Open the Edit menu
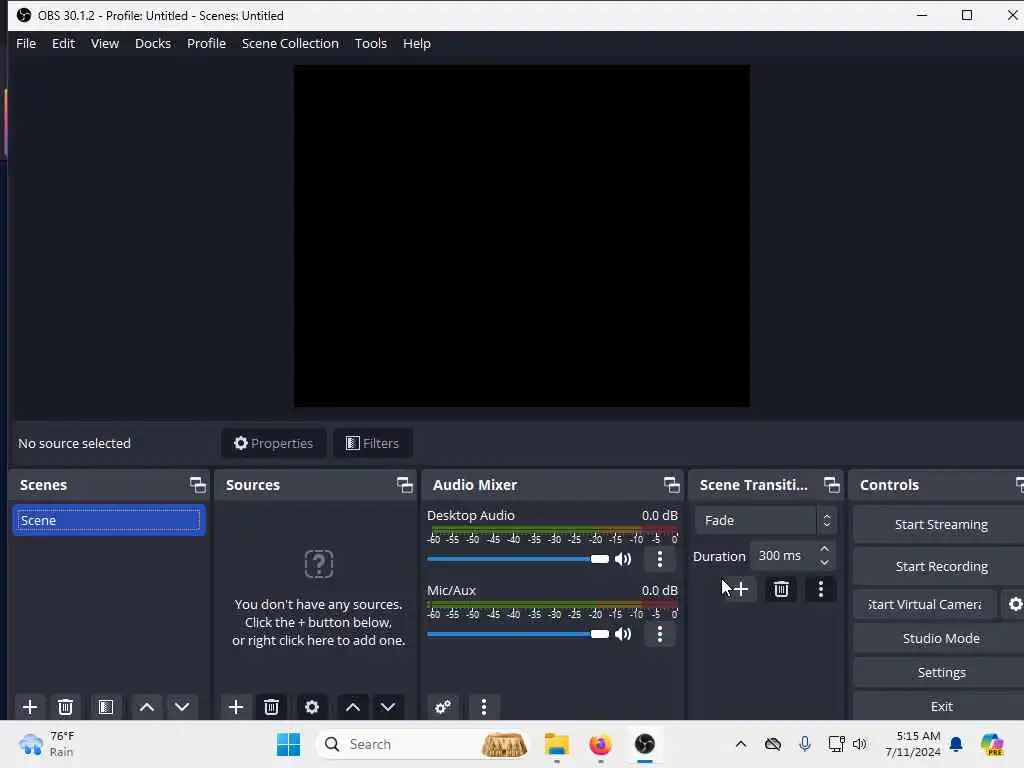This screenshot has height=768, width=1024. click(x=63, y=43)
